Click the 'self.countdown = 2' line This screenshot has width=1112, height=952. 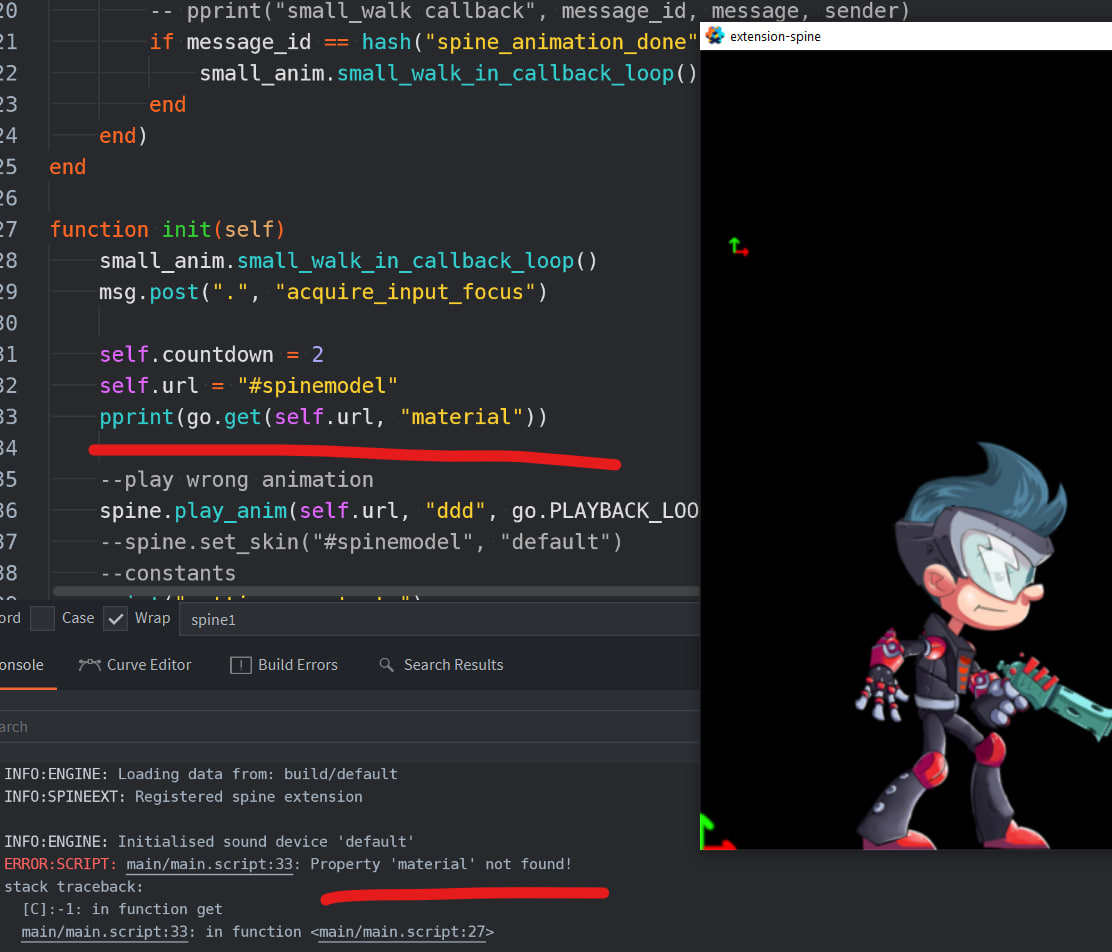click(211, 354)
